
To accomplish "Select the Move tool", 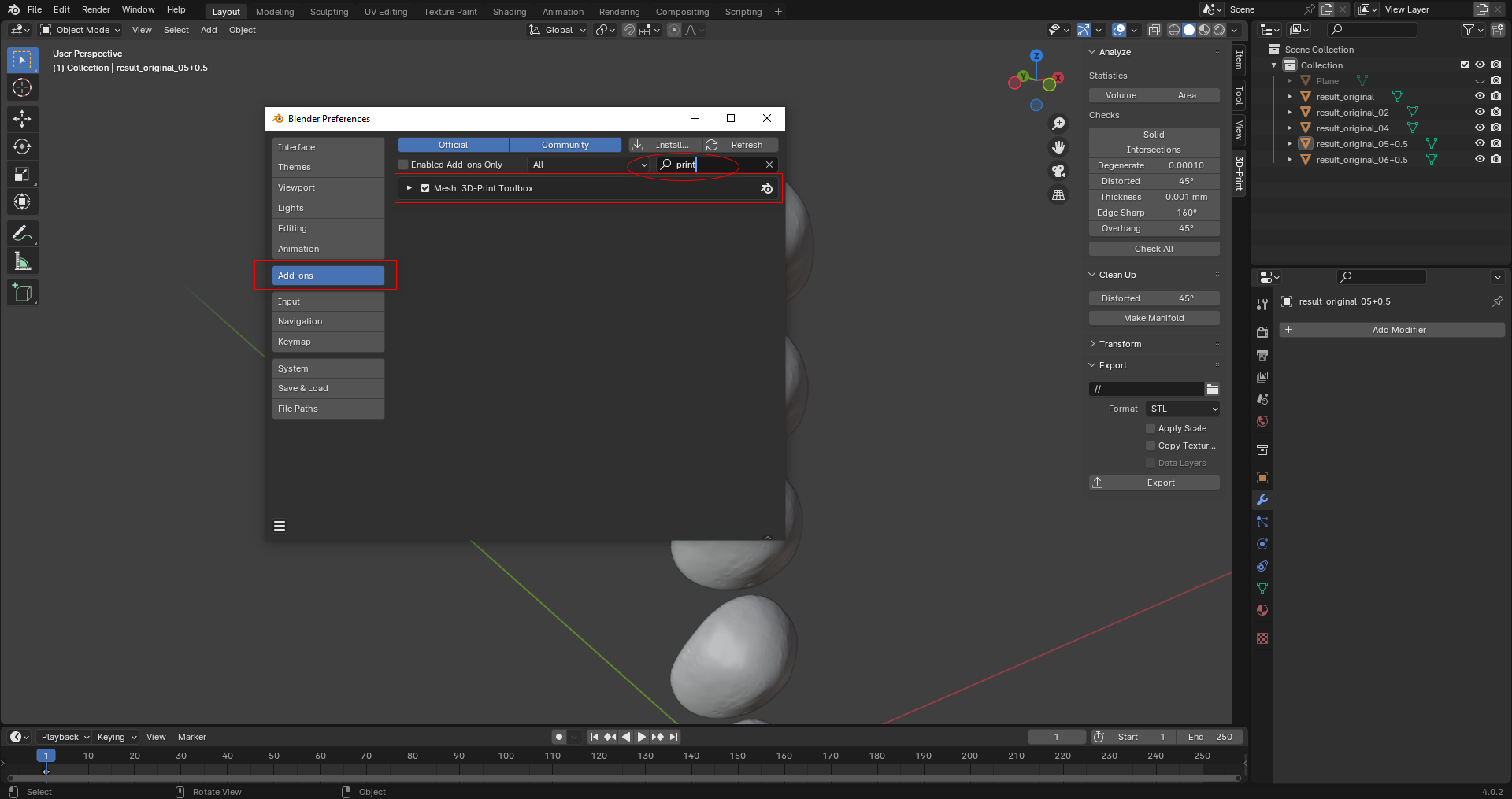I will [22, 119].
